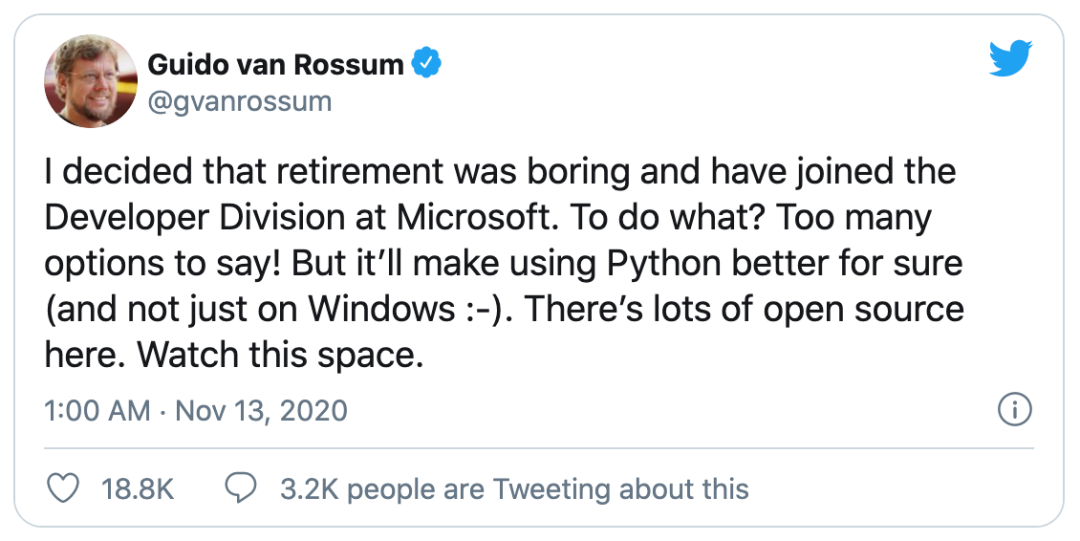Open "3.2K people are Tweeting about this"

pos(514,489)
